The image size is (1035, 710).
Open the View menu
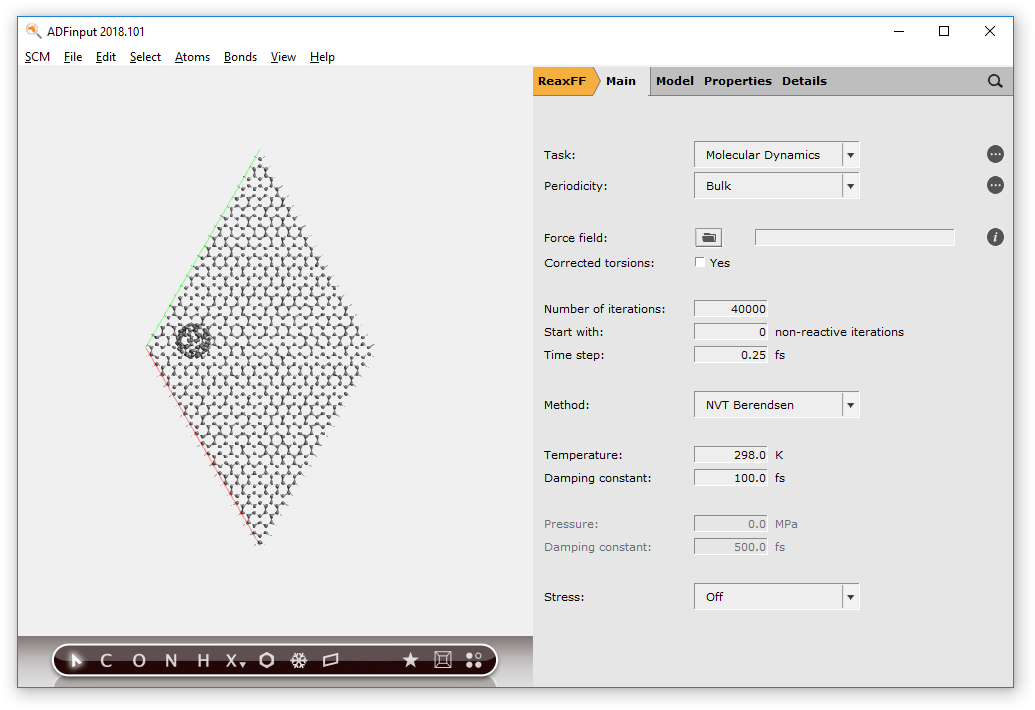tap(283, 57)
